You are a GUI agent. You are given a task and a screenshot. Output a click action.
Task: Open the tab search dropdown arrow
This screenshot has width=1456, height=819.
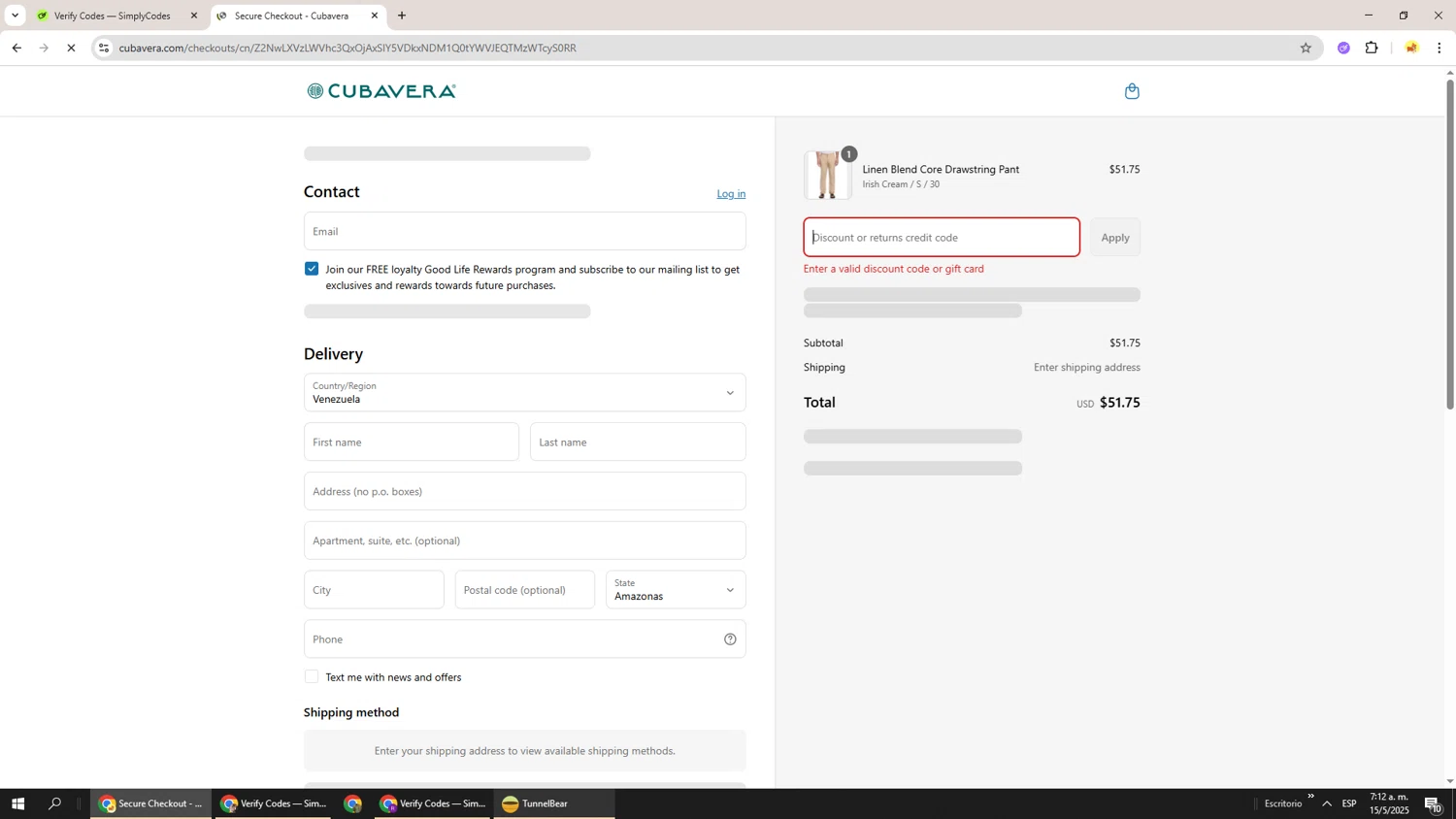(15, 16)
